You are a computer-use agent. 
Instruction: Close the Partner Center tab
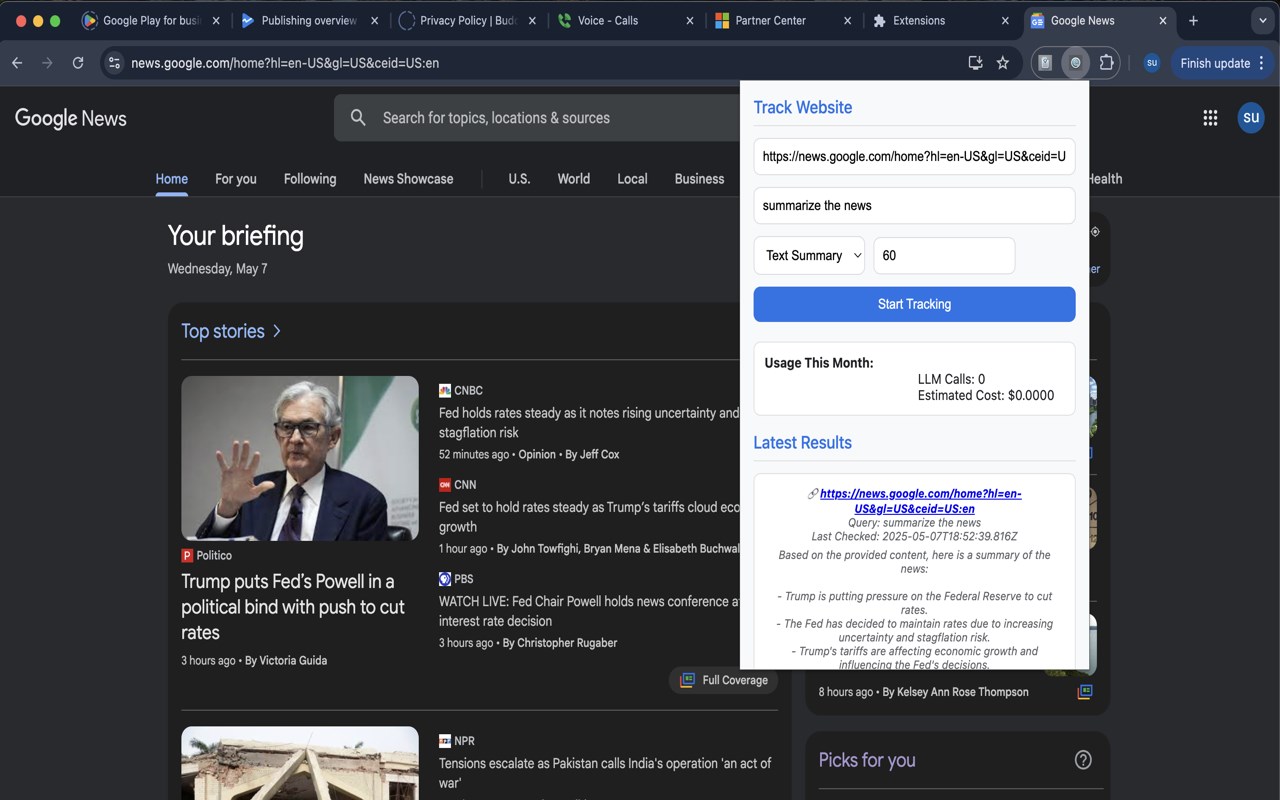tap(848, 20)
